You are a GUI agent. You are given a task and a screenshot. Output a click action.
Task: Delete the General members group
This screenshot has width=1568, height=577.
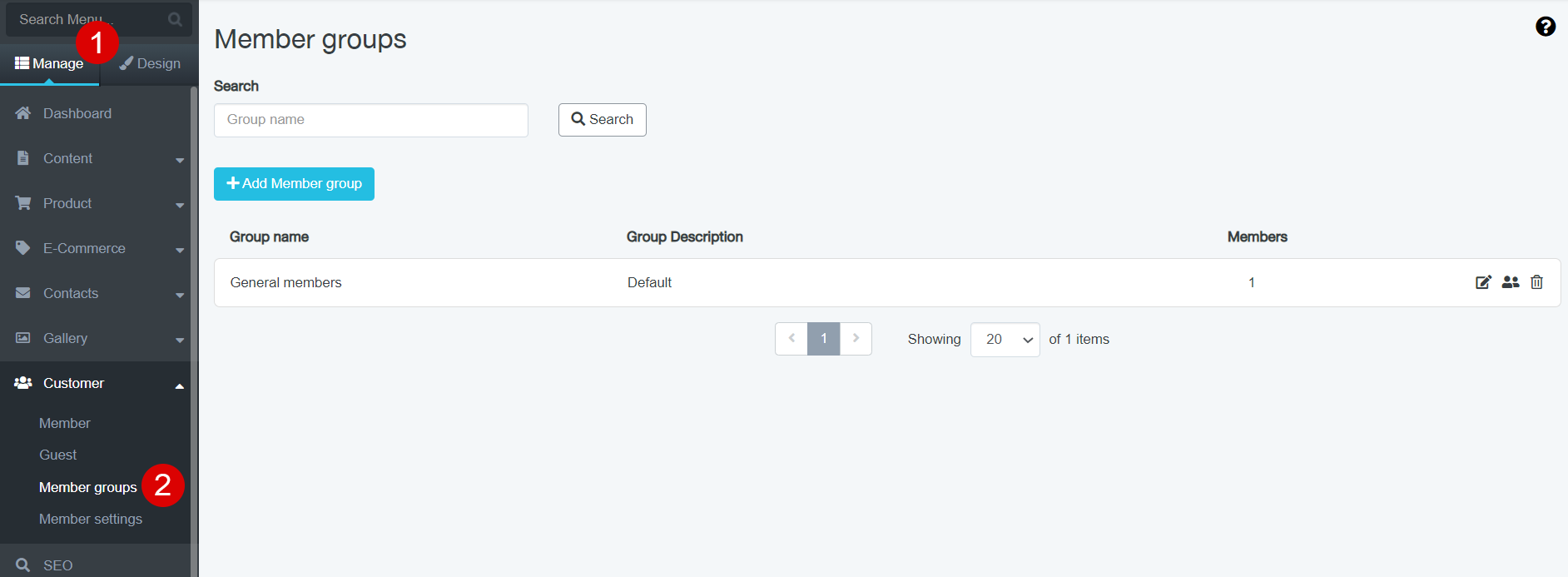pos(1536,282)
